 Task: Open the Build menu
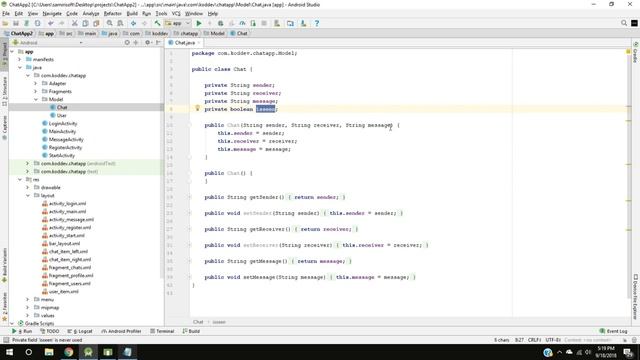[x=132, y=13]
